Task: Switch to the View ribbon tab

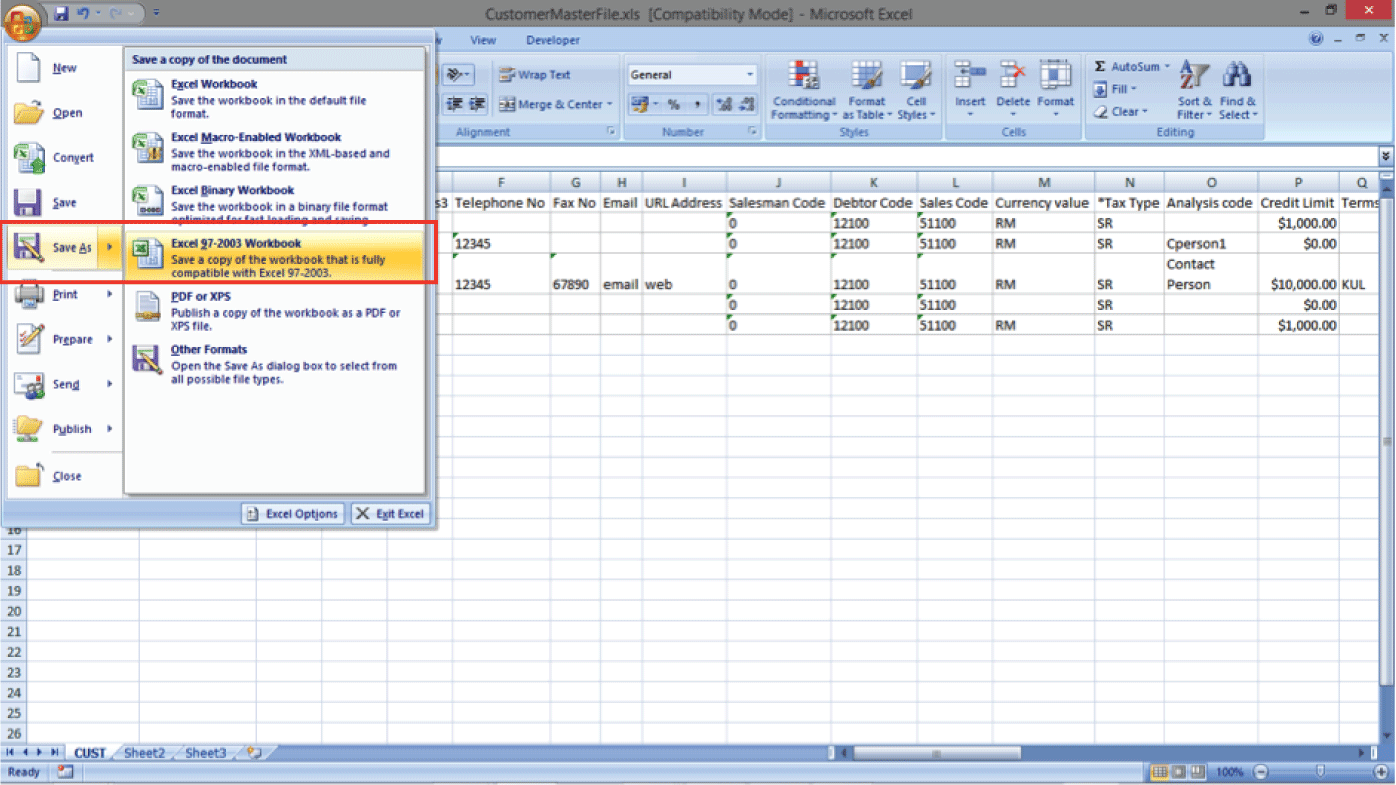Action: click(x=483, y=40)
